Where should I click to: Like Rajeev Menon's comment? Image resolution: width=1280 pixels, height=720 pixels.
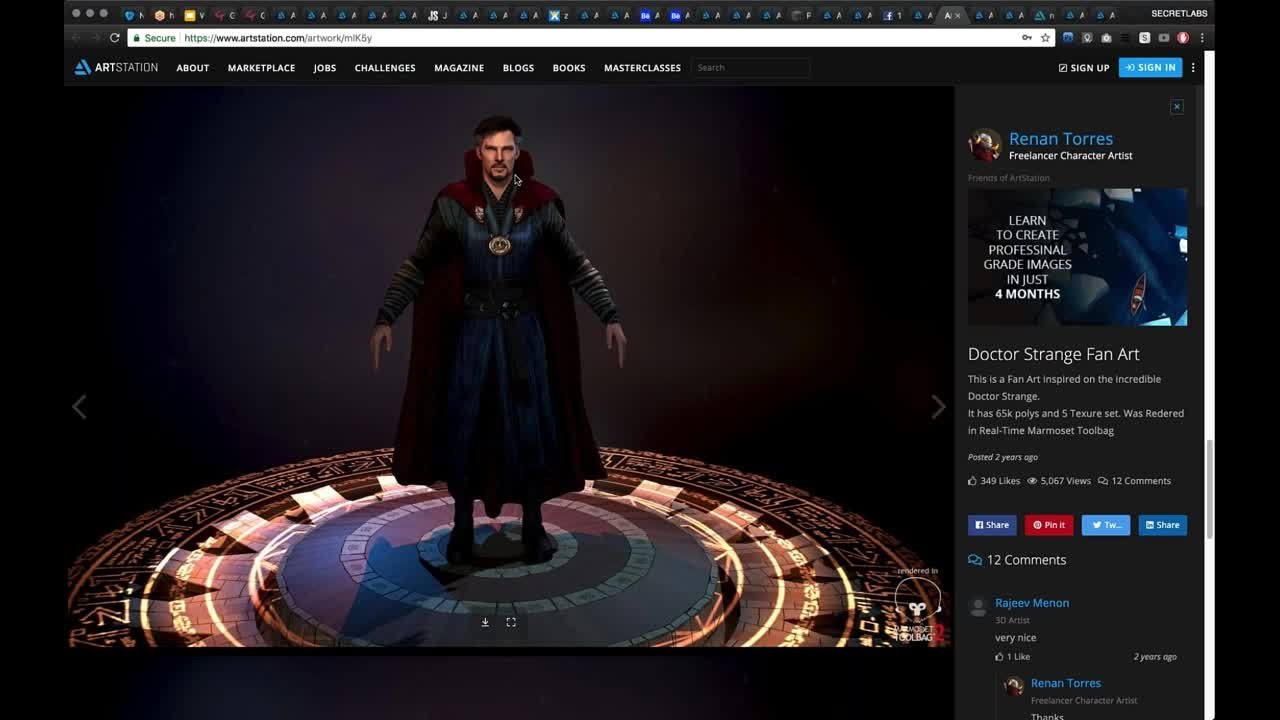[x=1012, y=657]
